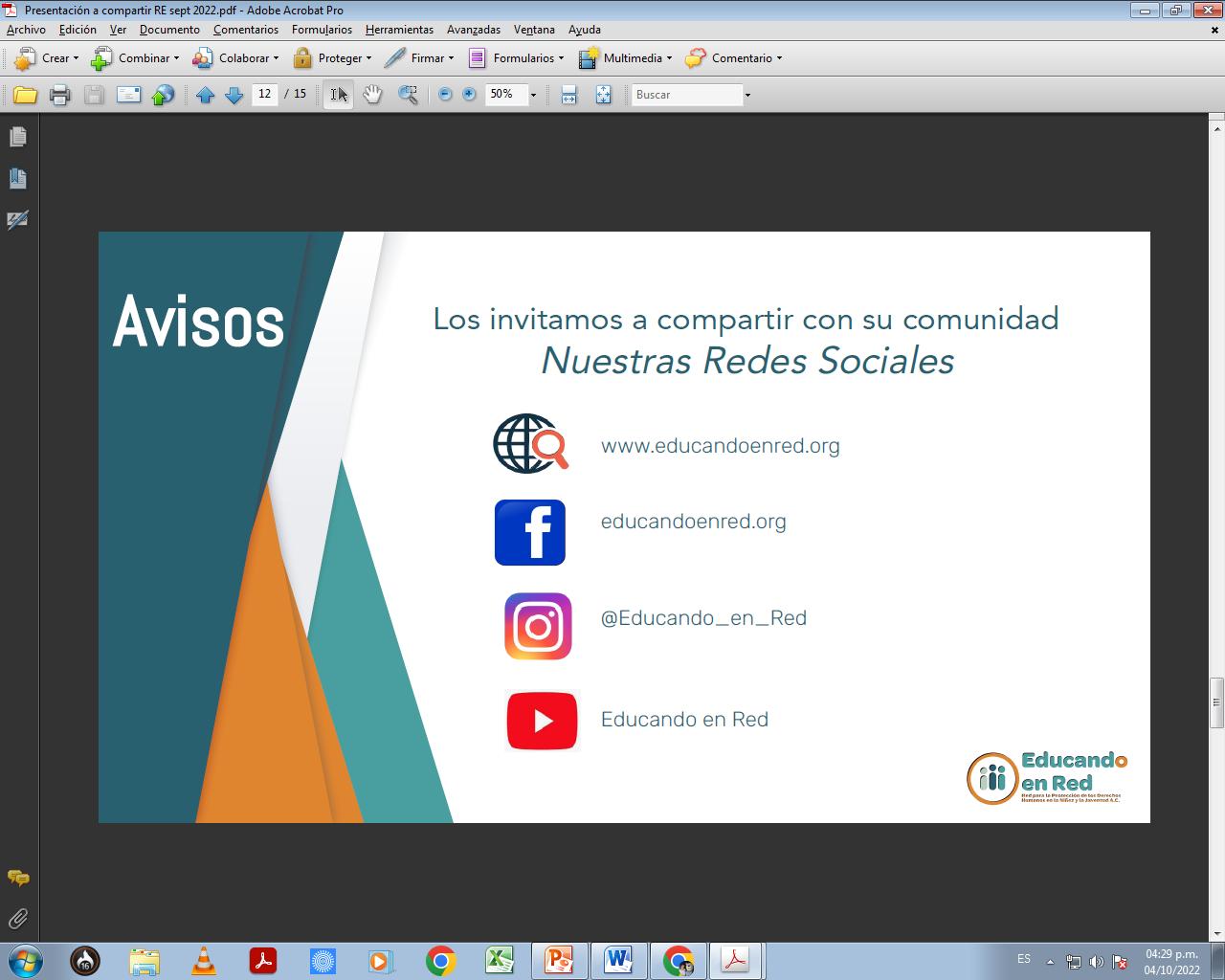Click the Instagram logo on the slide
Viewport: 1225px width, 980px height.
(538, 627)
